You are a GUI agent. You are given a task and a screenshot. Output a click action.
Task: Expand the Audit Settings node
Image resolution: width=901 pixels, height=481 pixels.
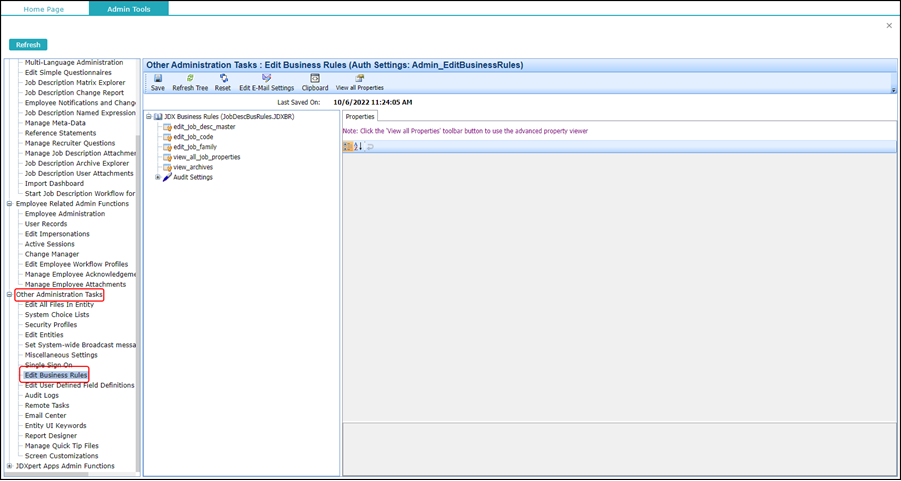click(x=158, y=178)
